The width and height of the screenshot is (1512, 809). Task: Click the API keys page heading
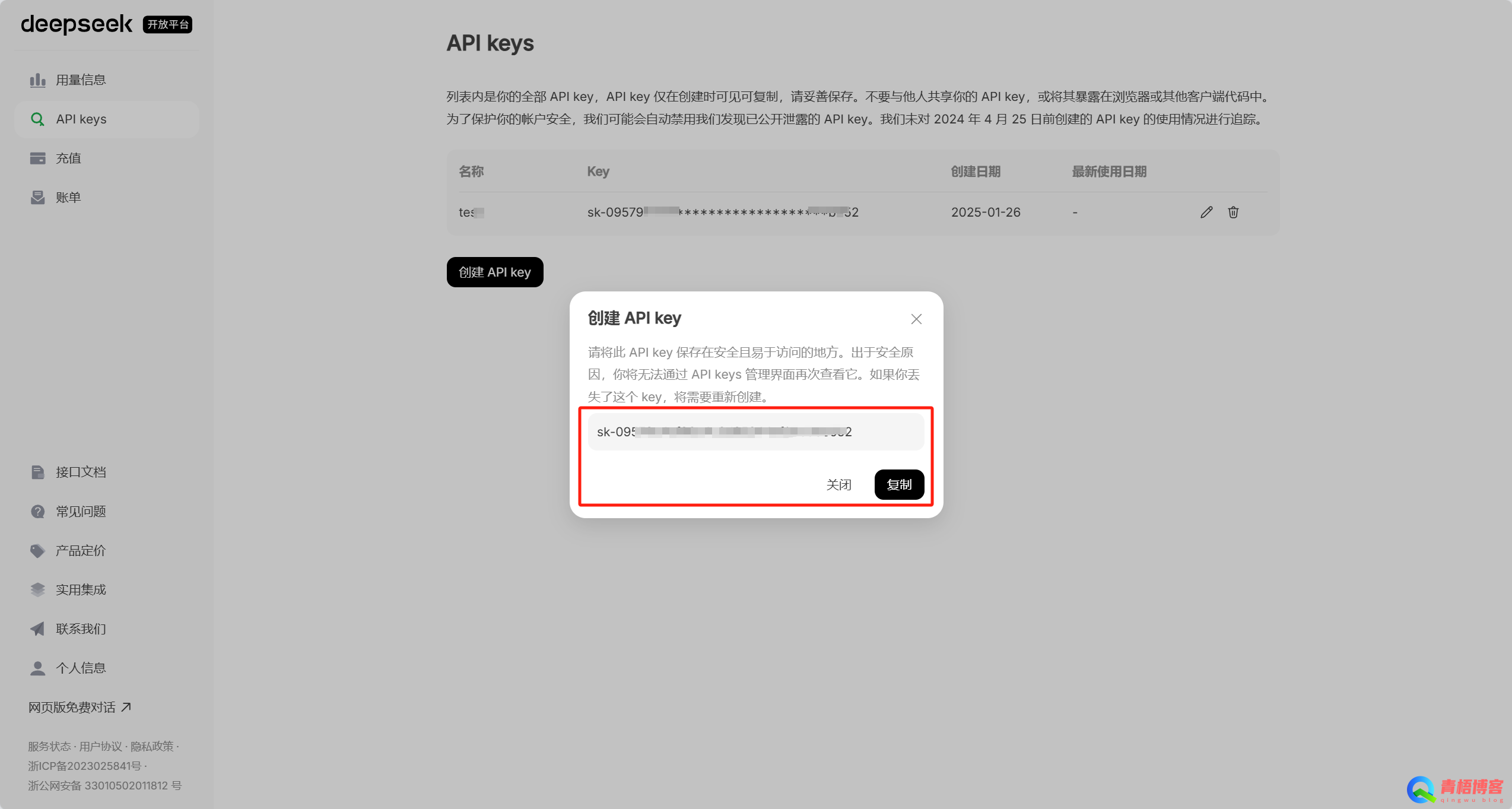(490, 43)
